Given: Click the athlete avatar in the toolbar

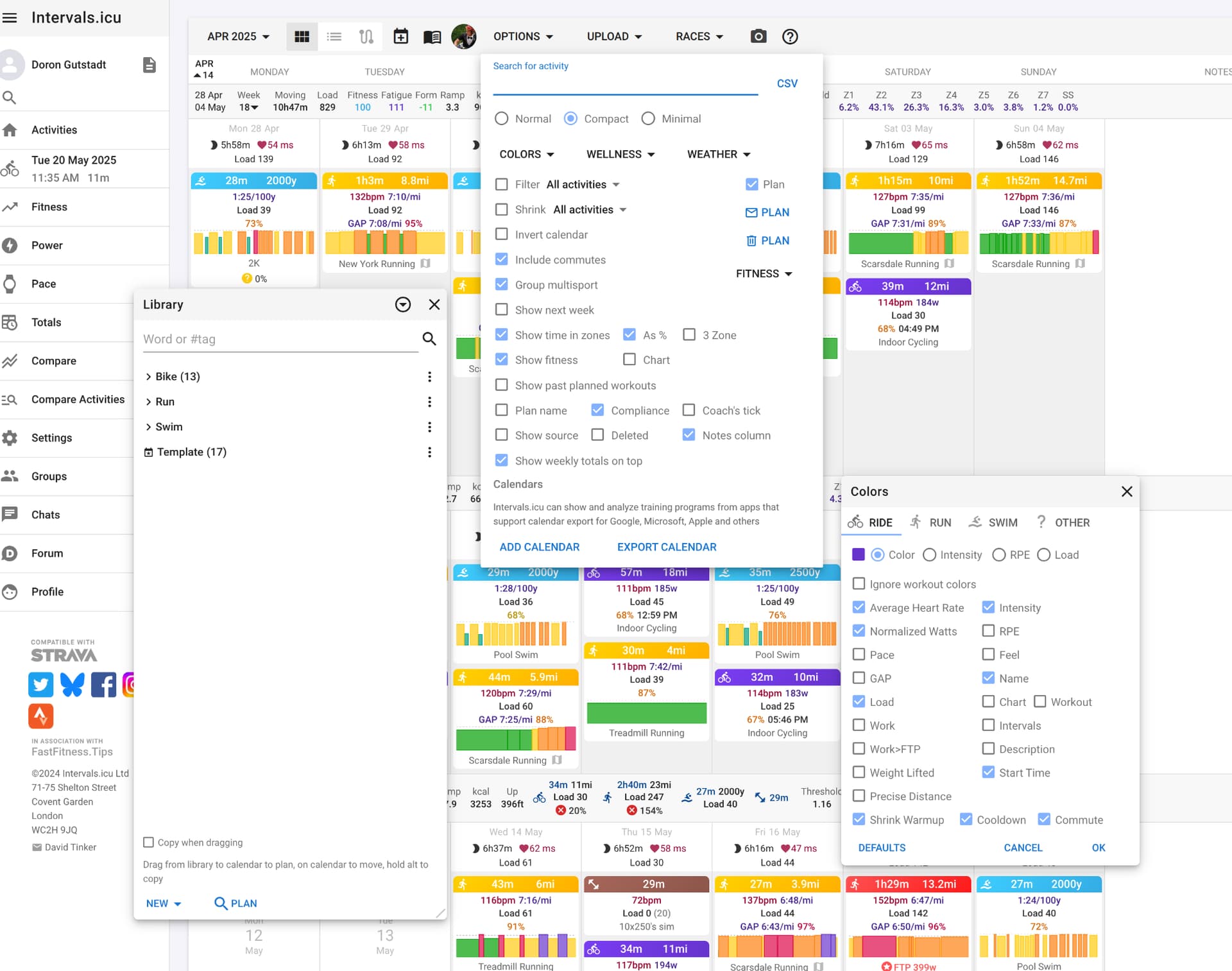Looking at the screenshot, I should [464, 37].
